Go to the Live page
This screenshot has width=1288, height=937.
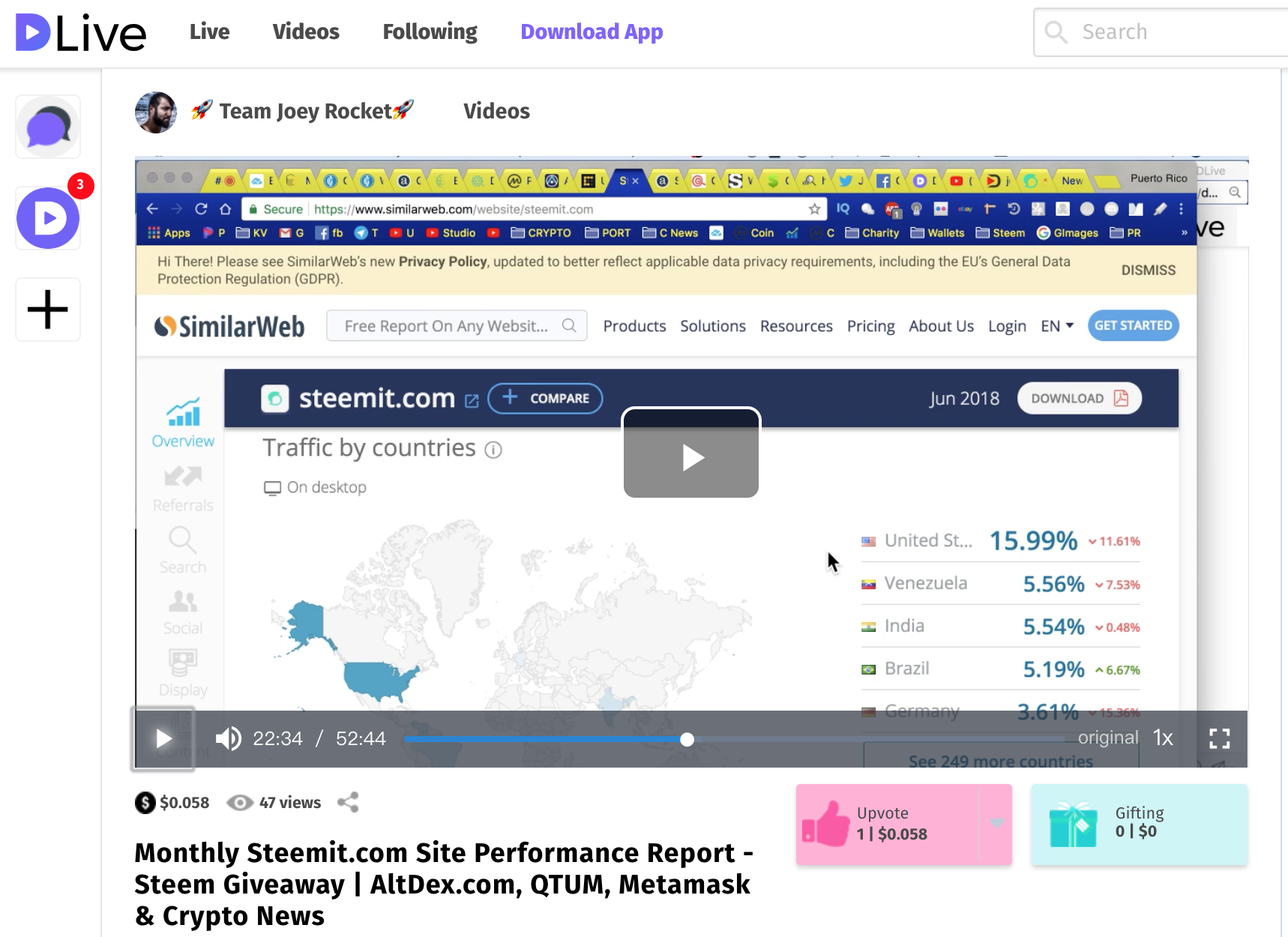(209, 31)
